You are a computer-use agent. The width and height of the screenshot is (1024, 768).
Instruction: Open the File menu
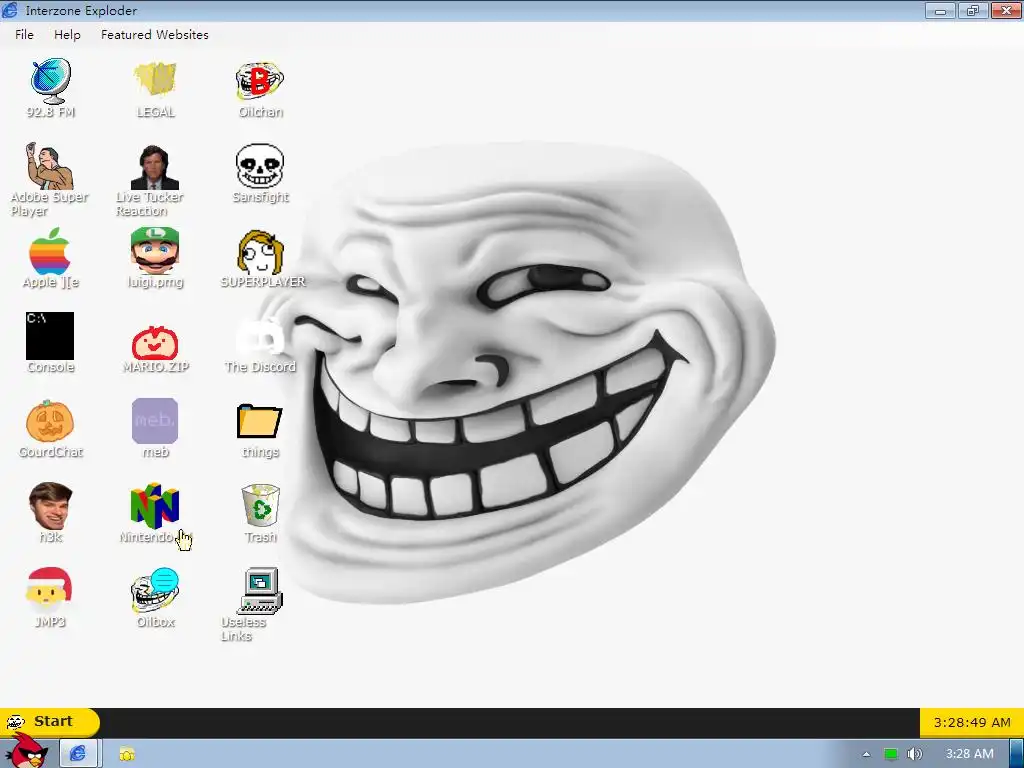pyautogui.click(x=24, y=35)
